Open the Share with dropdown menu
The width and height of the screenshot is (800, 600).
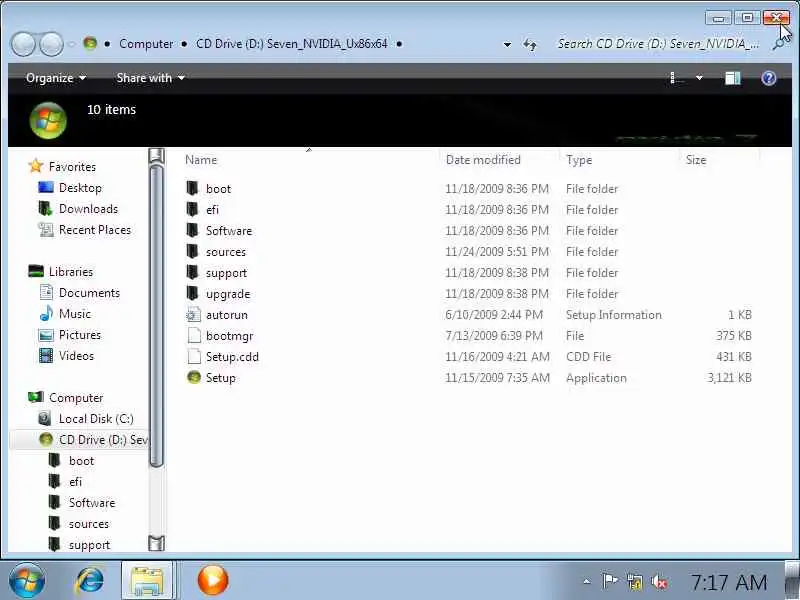tap(150, 78)
